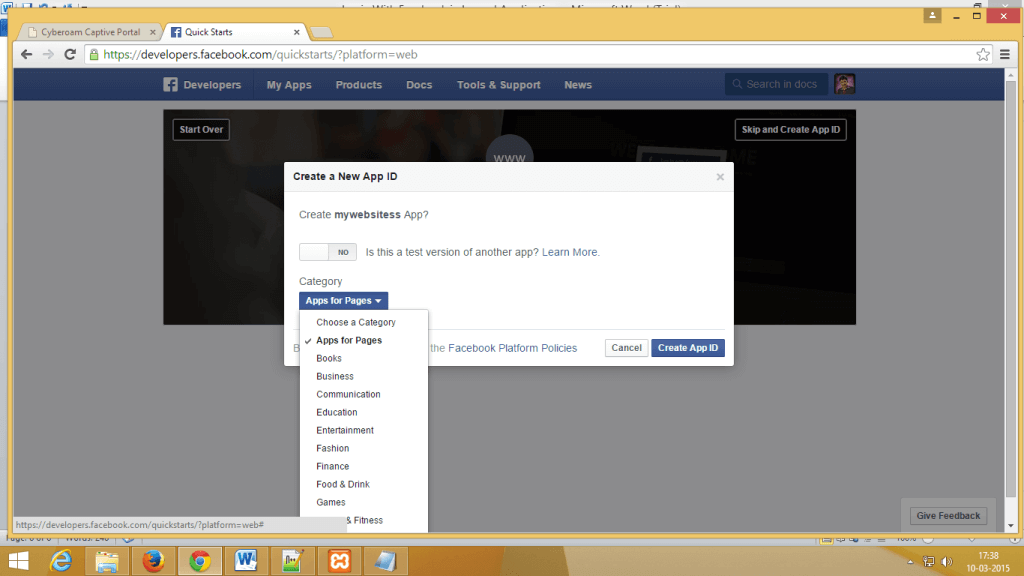Show hidden system tray icons arrow
Image resolution: width=1024 pixels, height=576 pixels.
point(910,562)
